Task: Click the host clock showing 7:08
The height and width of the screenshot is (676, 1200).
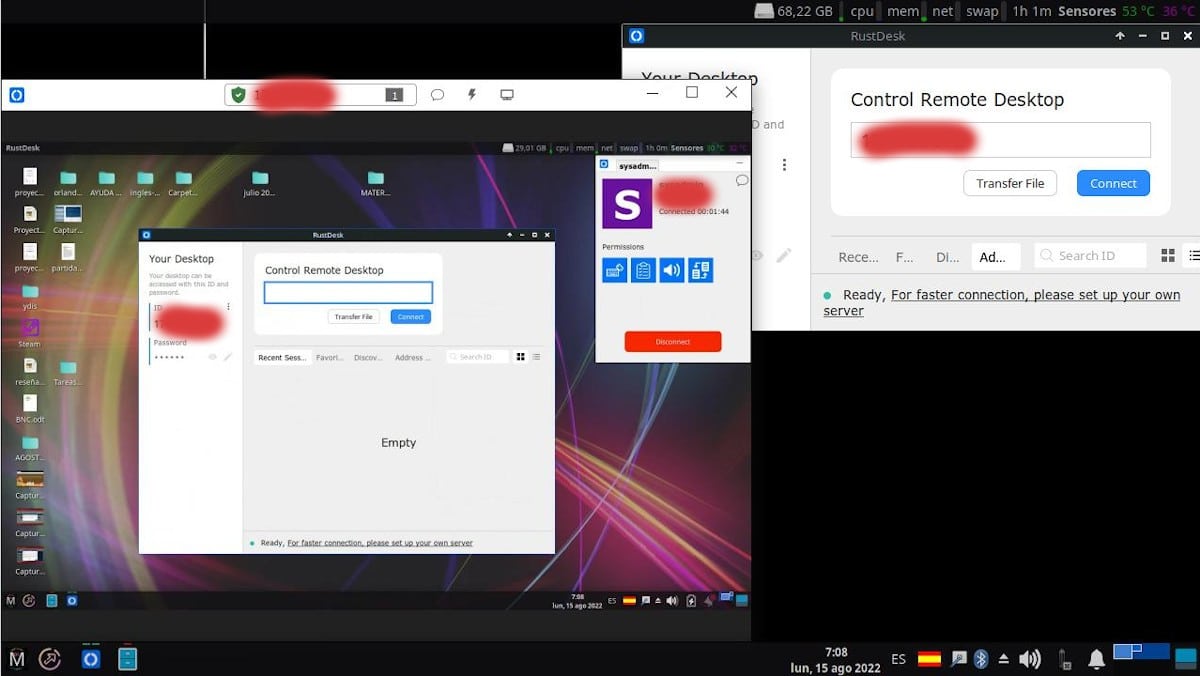Action: point(836,660)
